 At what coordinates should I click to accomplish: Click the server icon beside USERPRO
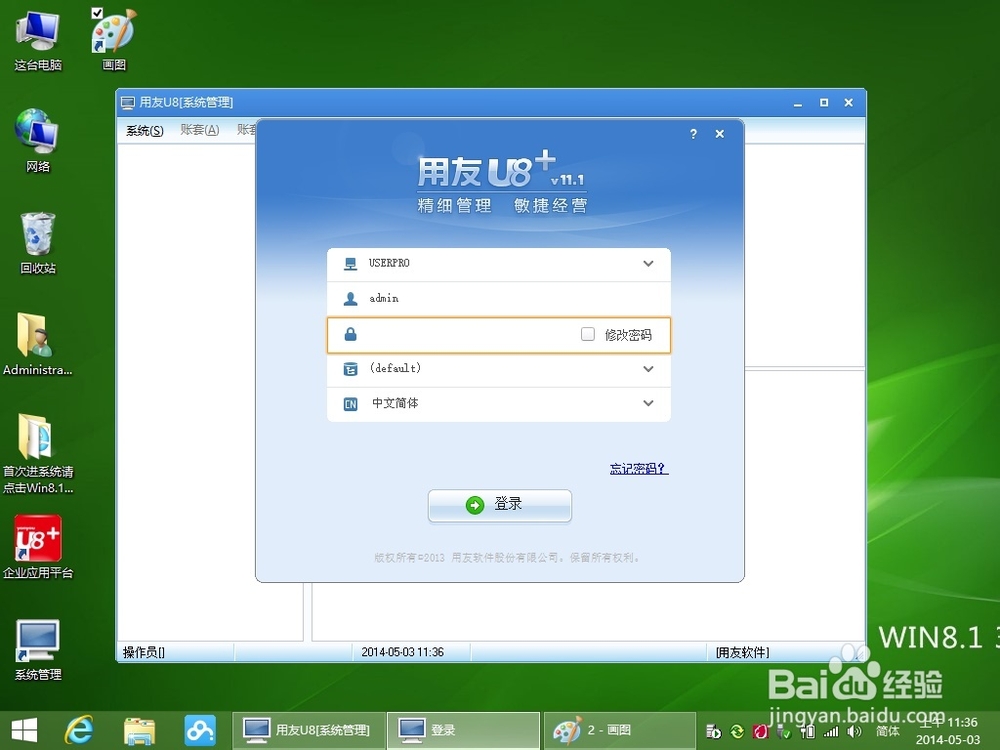tap(350, 263)
